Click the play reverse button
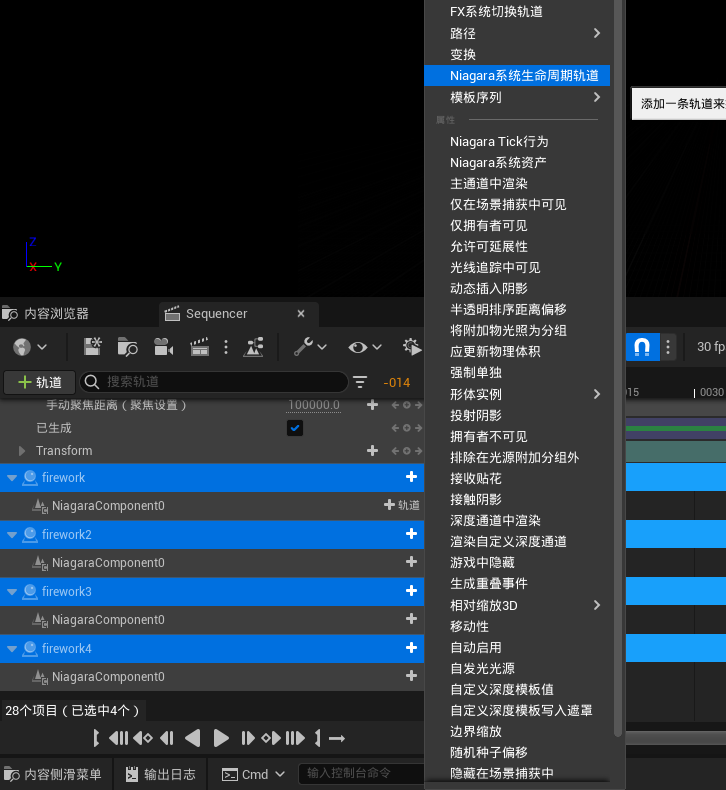This screenshot has height=790, width=726. pyautogui.click(x=193, y=738)
